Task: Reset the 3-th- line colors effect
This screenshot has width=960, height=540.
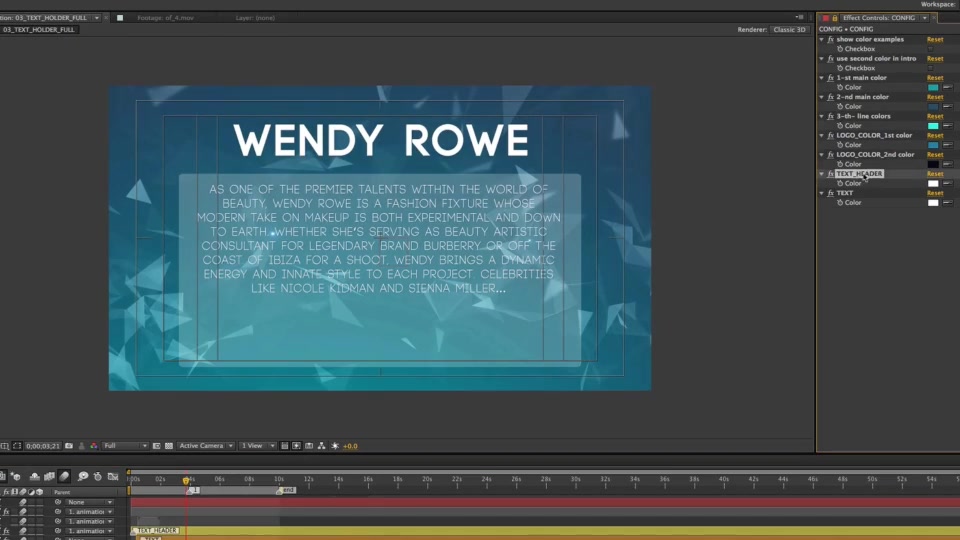Action: pos(935,116)
